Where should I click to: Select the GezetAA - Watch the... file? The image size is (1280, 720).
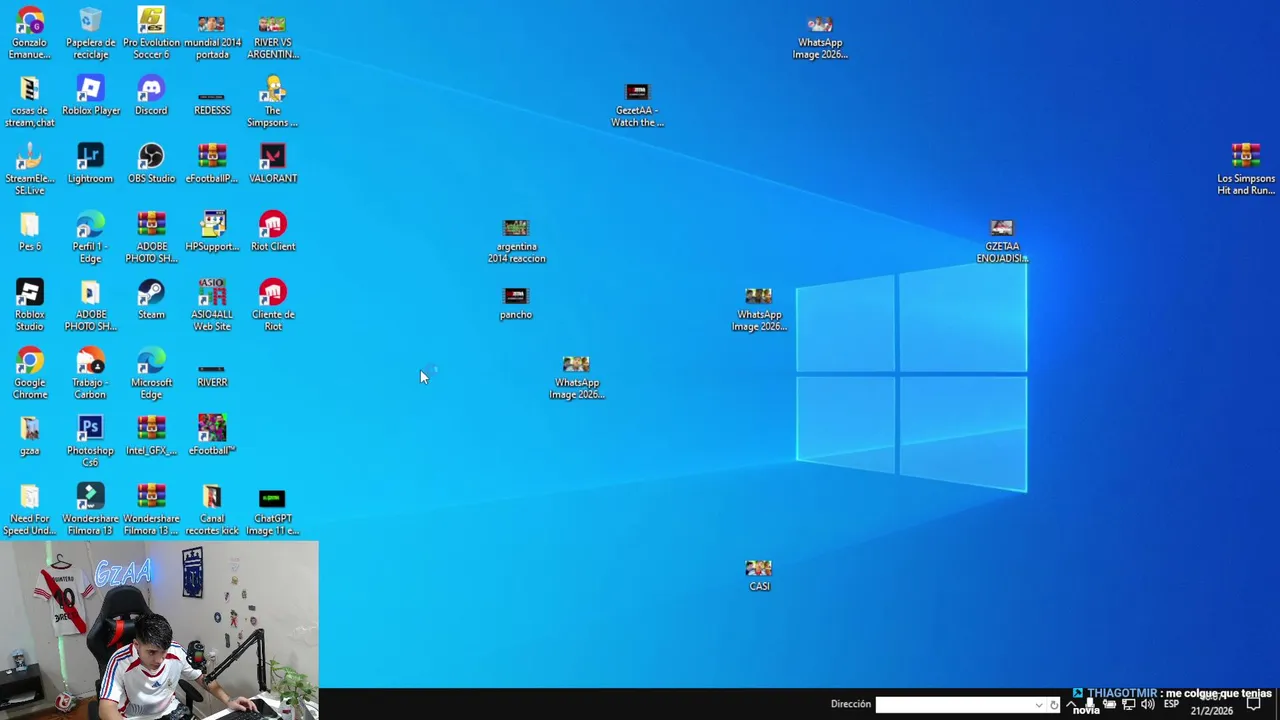(x=637, y=105)
